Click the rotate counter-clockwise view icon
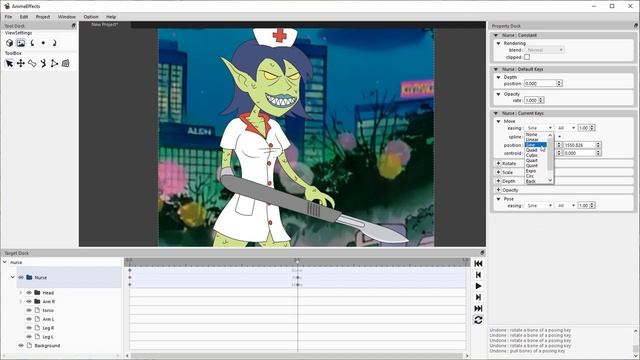Viewport: 640px width, 360px height. tap(32, 43)
